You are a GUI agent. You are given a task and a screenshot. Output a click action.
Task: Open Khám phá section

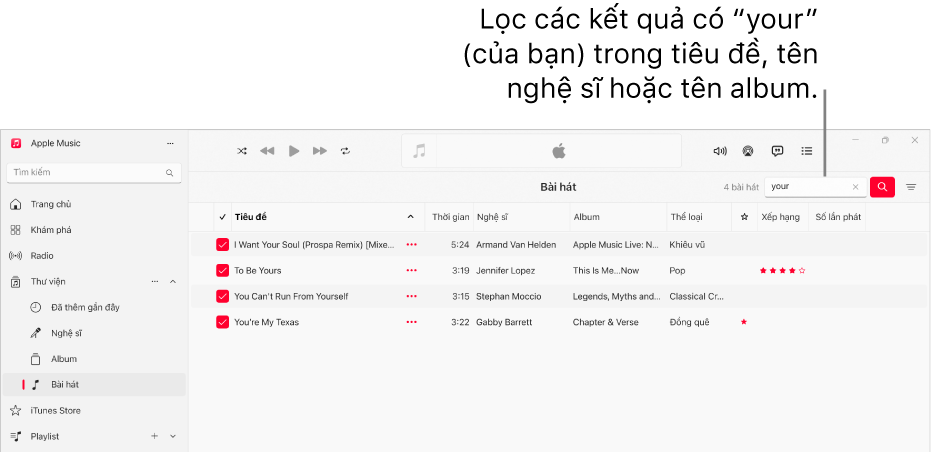coord(51,230)
